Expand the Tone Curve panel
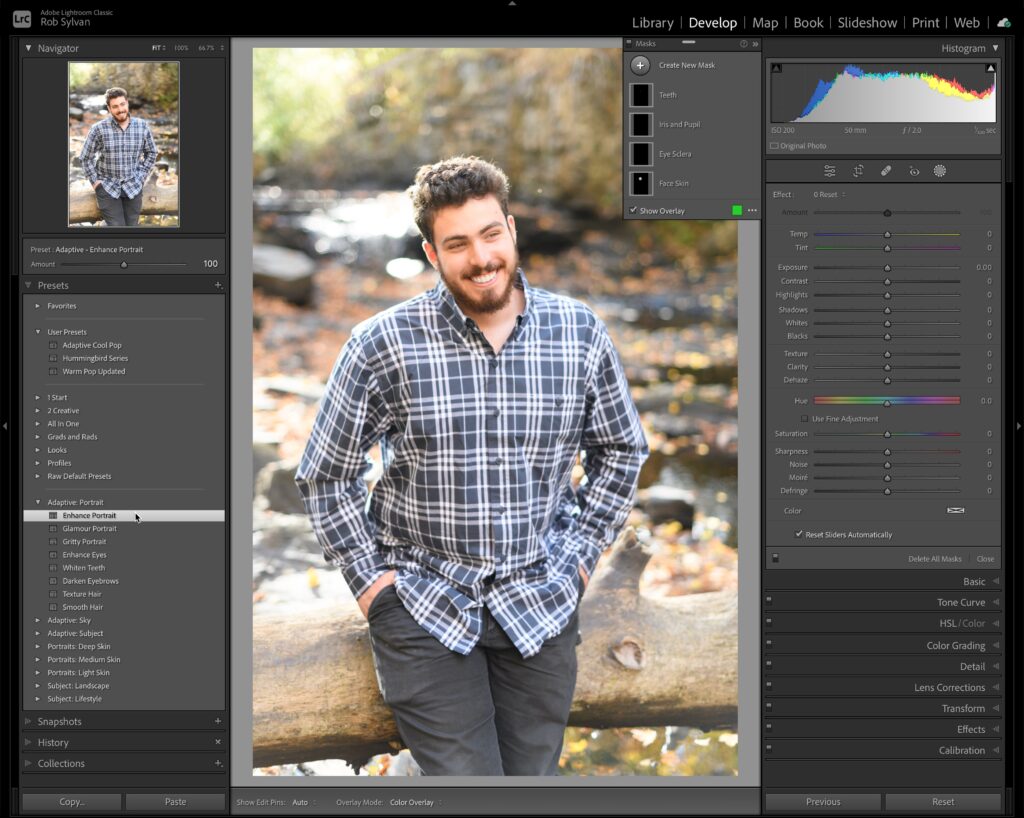1024x818 pixels. [961, 603]
